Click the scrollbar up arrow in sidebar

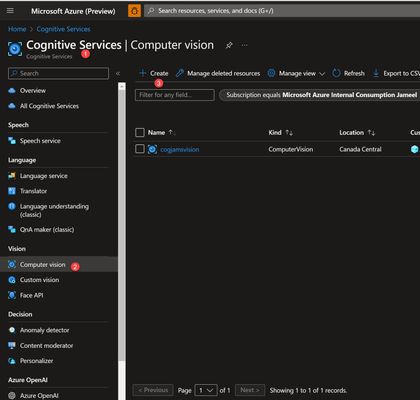tap(122, 86)
